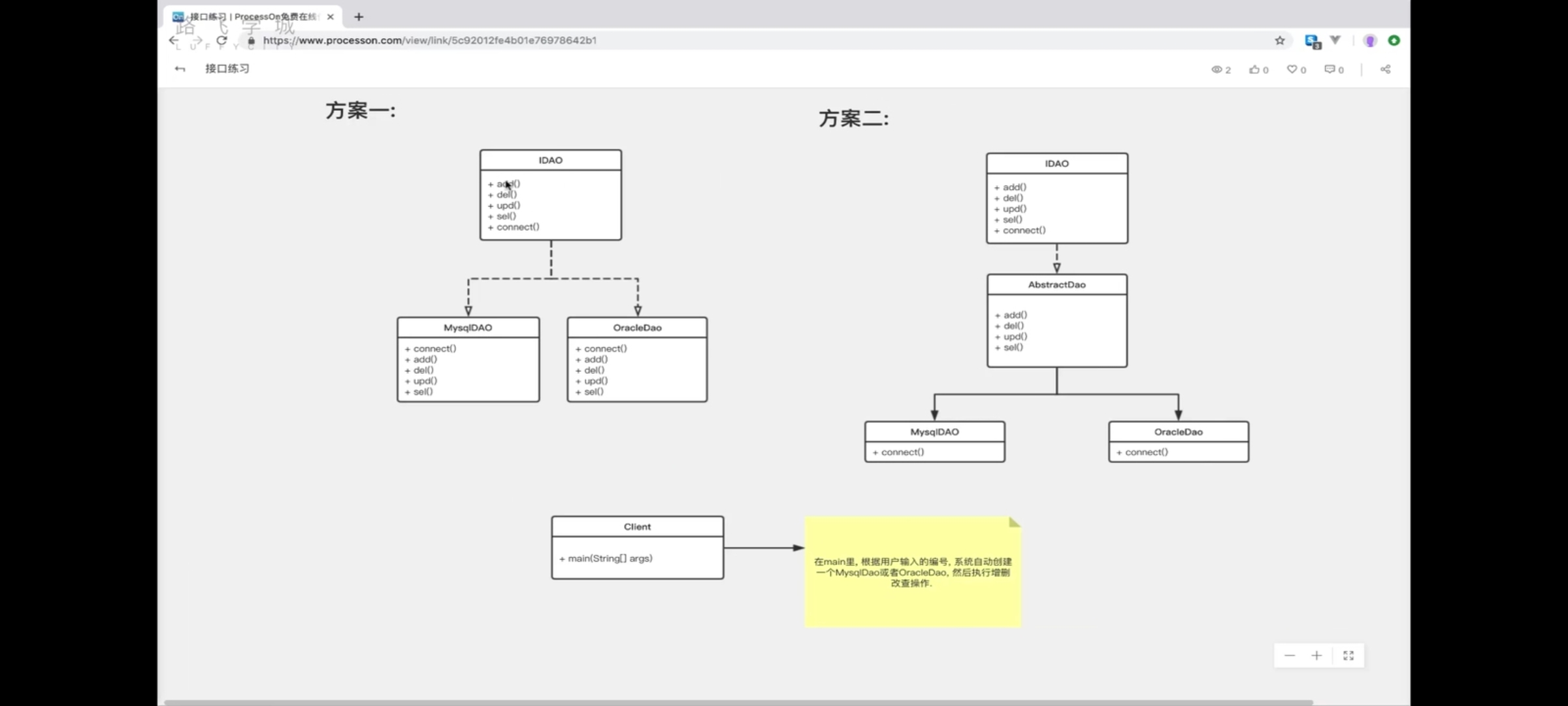Zoom out with the minus icon
The width and height of the screenshot is (1568, 706).
coord(1290,656)
